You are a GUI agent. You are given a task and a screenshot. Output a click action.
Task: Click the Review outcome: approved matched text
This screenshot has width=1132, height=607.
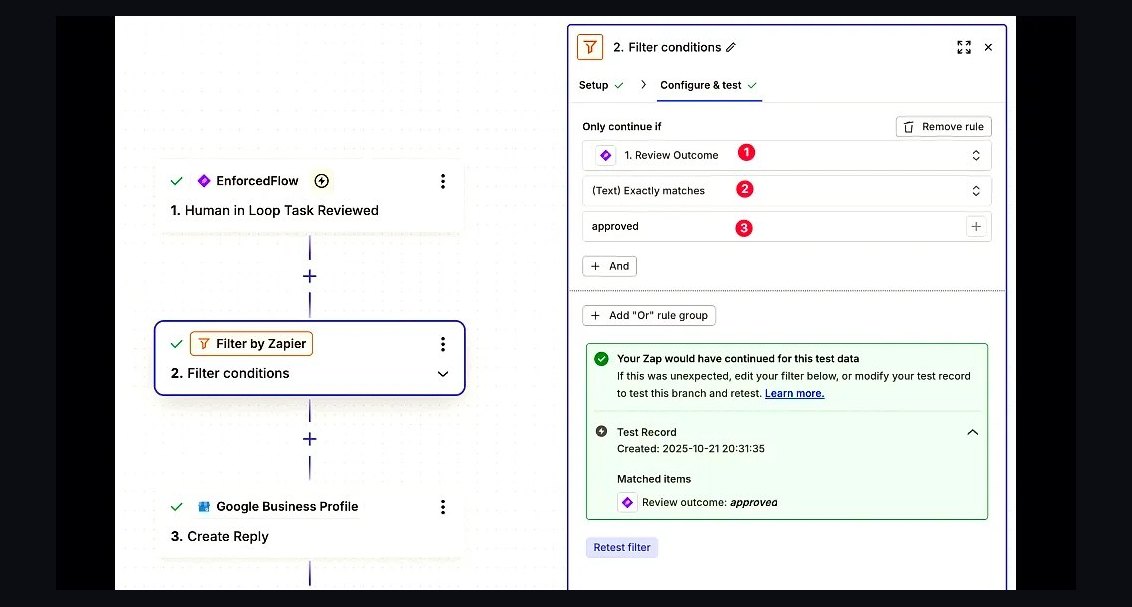[710, 503]
